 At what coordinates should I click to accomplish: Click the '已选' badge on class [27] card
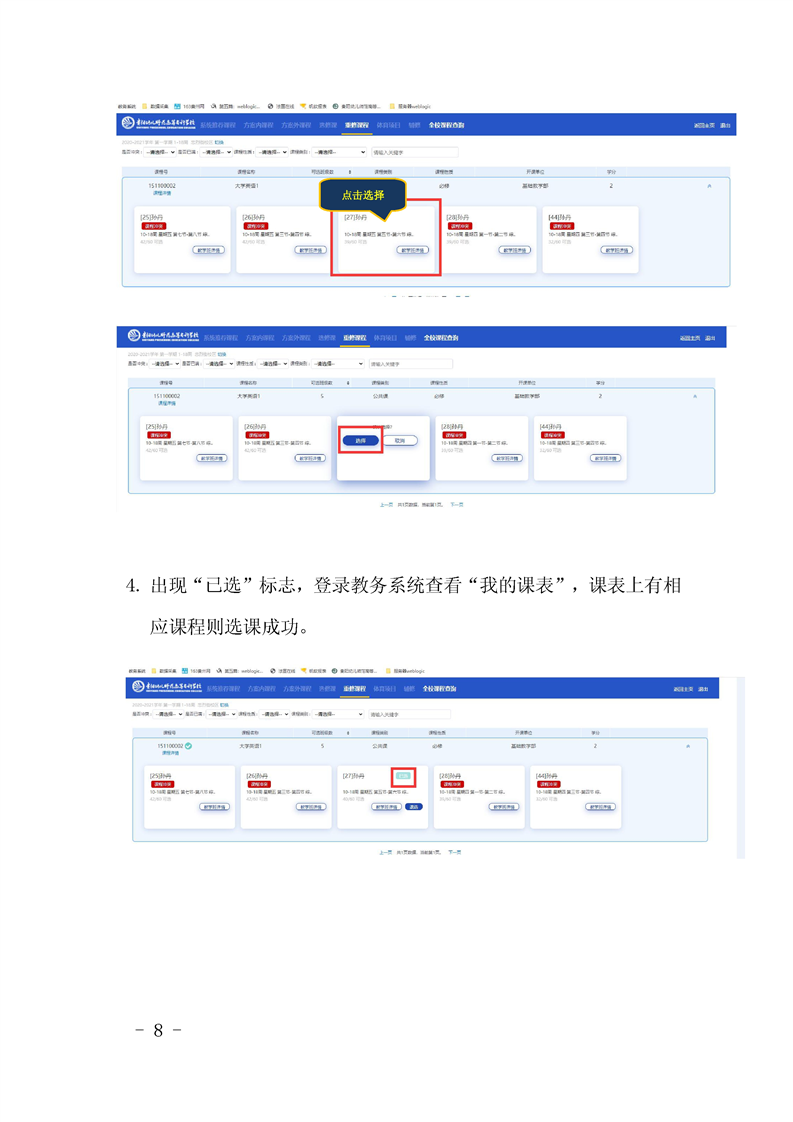(403, 776)
